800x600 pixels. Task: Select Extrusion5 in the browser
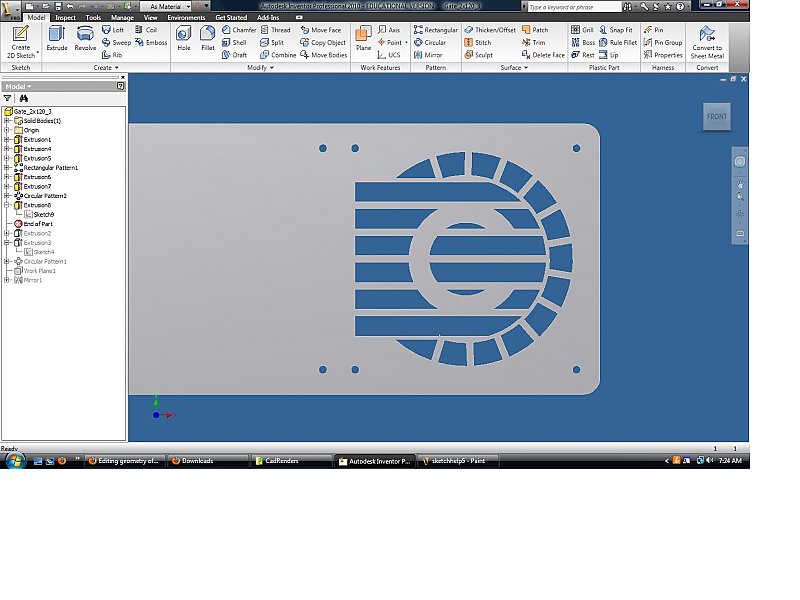(x=33, y=158)
